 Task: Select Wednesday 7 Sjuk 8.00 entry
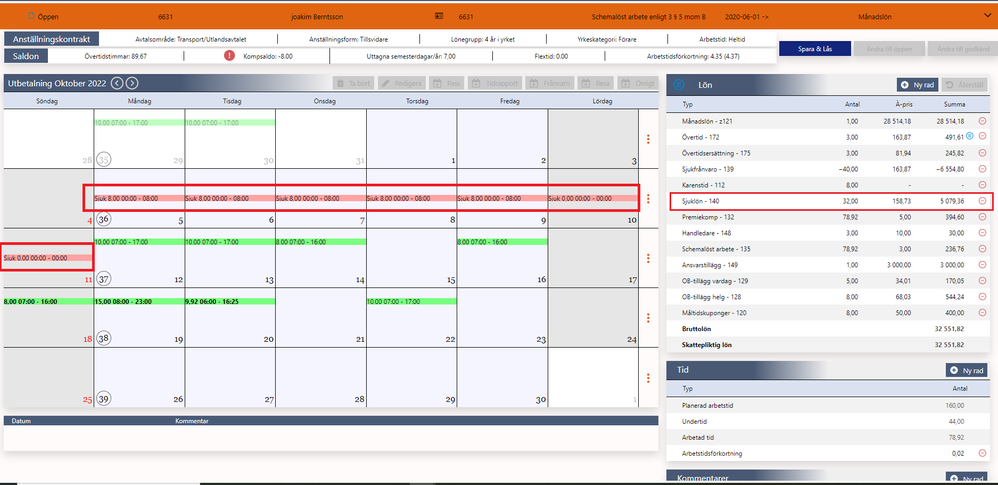pyautogui.click(x=321, y=199)
